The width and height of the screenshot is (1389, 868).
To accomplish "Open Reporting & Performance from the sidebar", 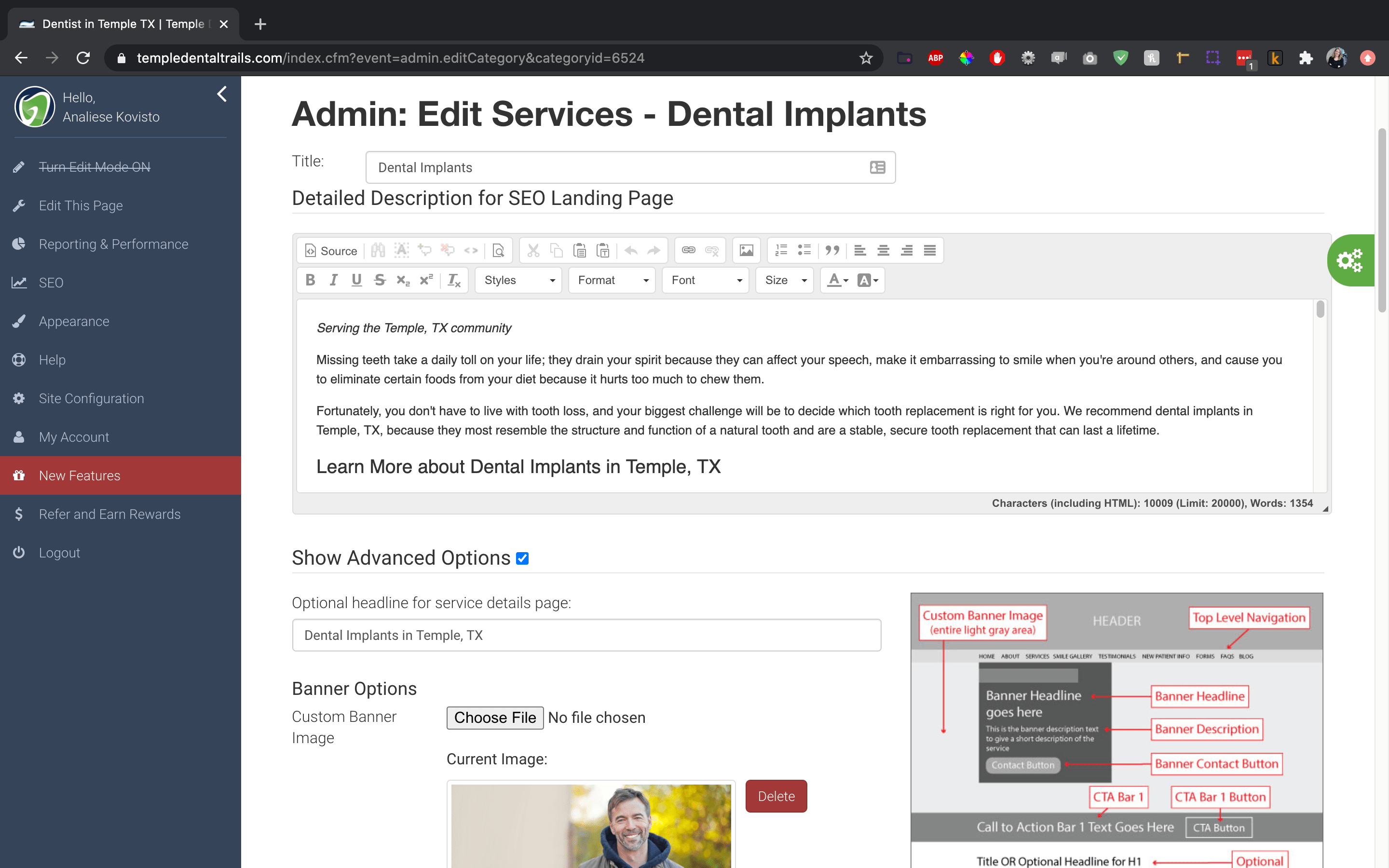I will pos(114,244).
